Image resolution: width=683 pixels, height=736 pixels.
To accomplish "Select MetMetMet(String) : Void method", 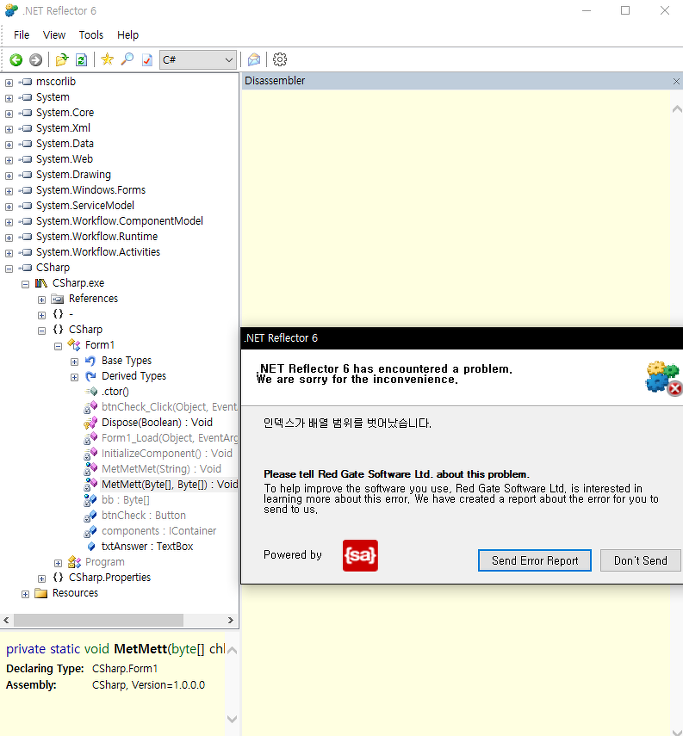I will pos(161,469).
